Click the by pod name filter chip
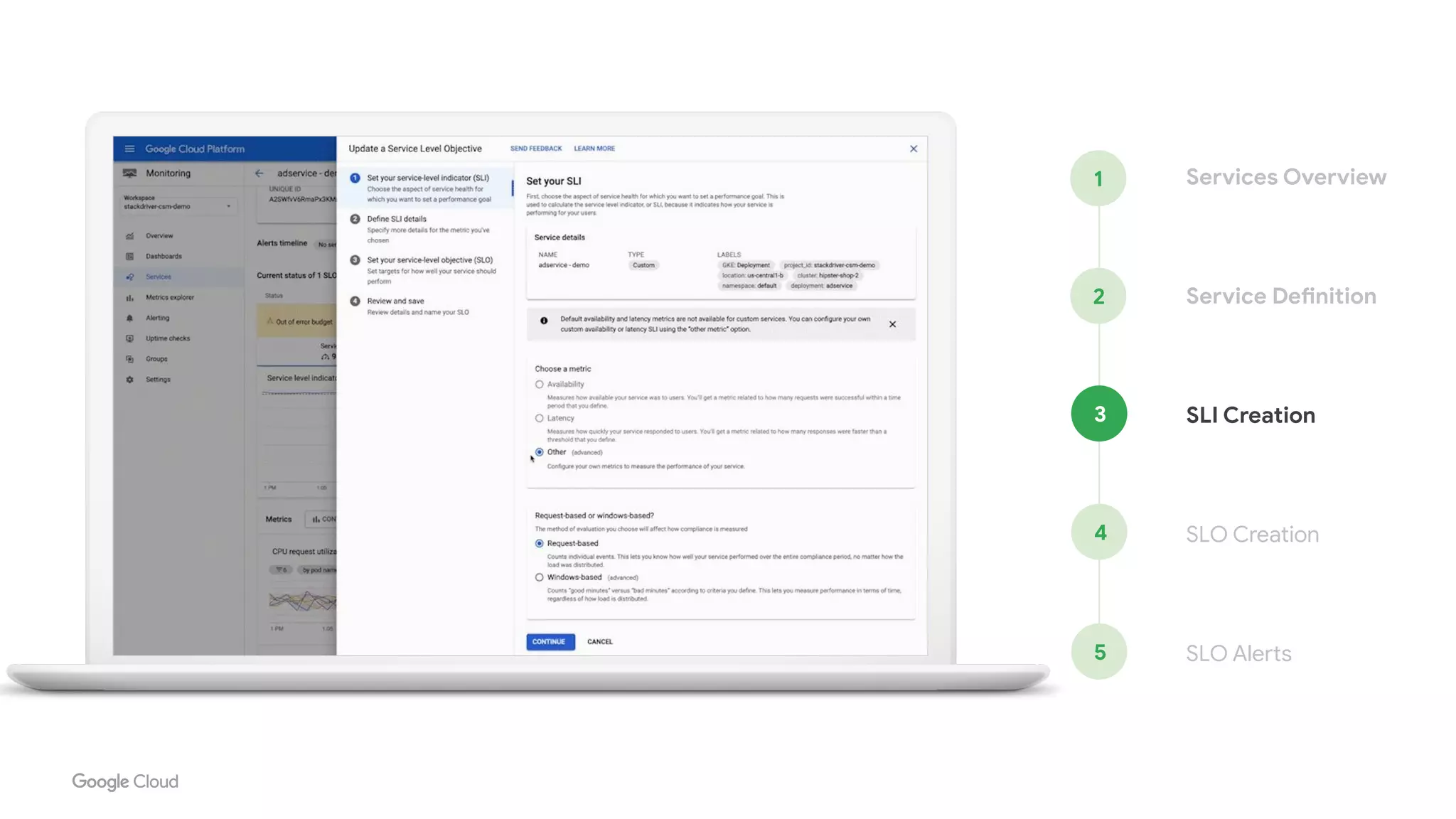 318,570
